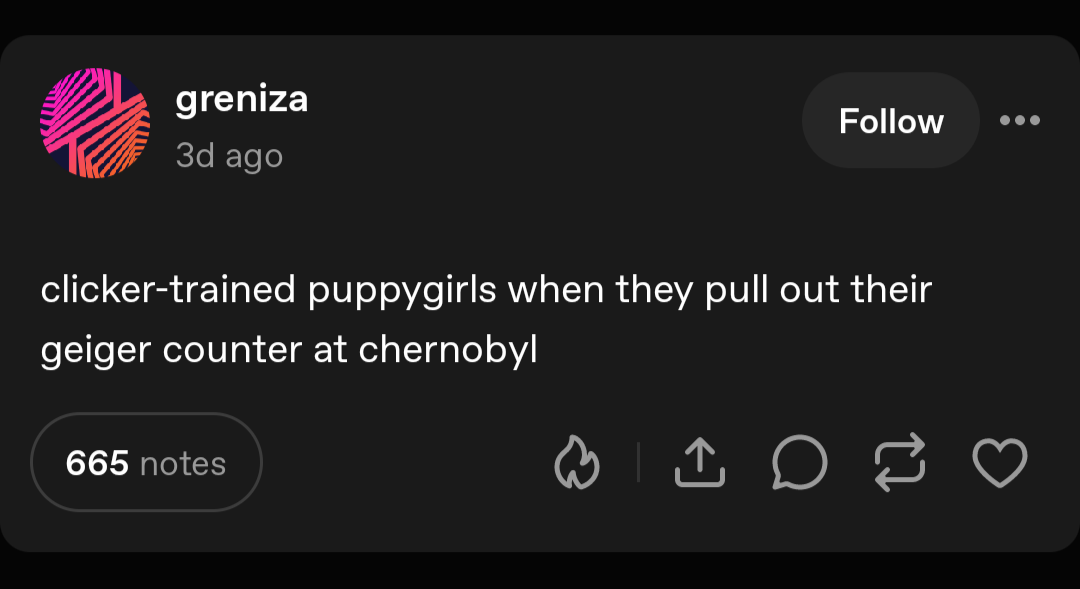The height and width of the screenshot is (589, 1080).
Task: Click the word "notes" in the pill
Action: pyautogui.click(x=183, y=463)
